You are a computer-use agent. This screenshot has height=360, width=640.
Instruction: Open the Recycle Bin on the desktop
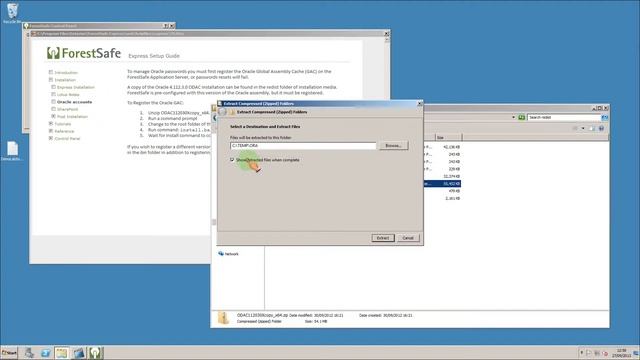click(x=12, y=13)
